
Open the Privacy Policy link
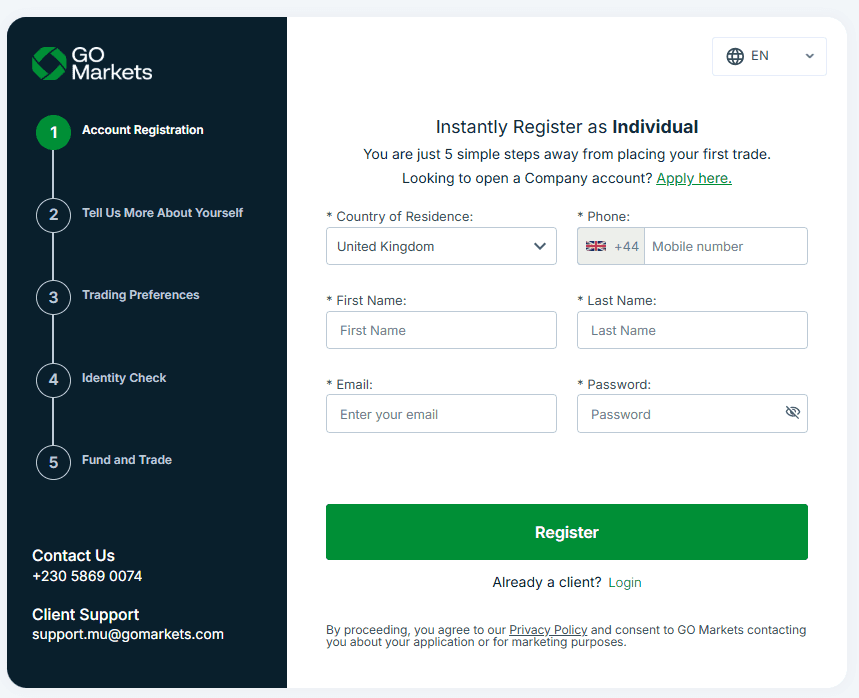click(x=548, y=629)
